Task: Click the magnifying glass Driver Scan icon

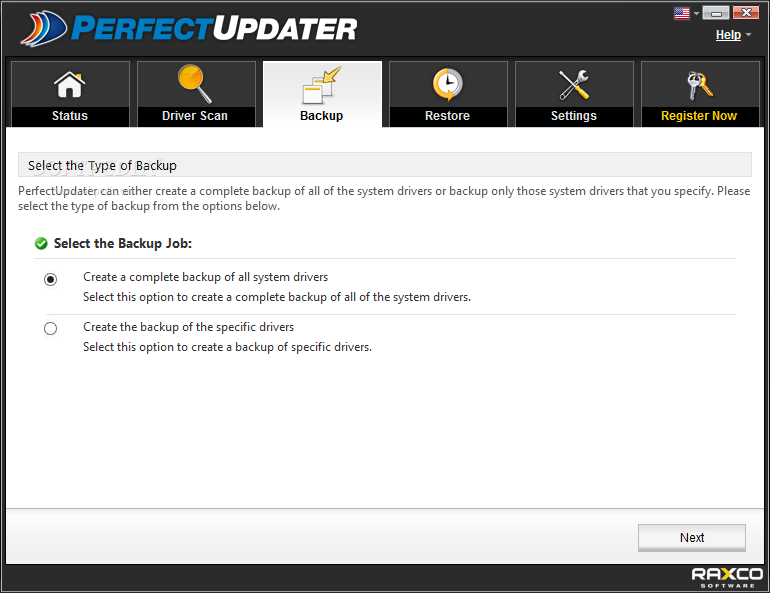Action: point(195,84)
